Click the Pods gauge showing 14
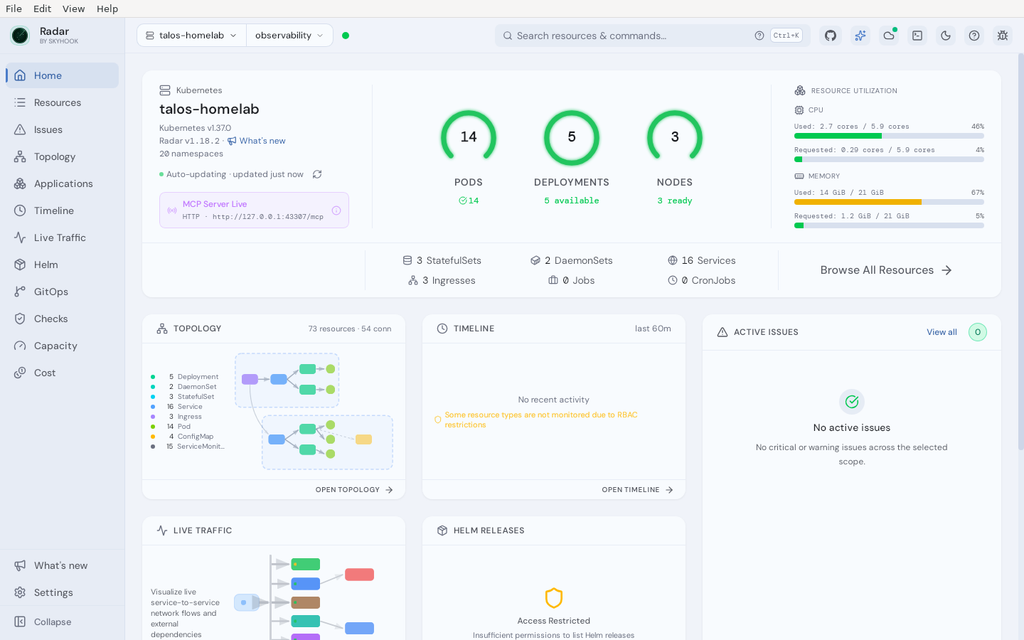 click(x=468, y=137)
